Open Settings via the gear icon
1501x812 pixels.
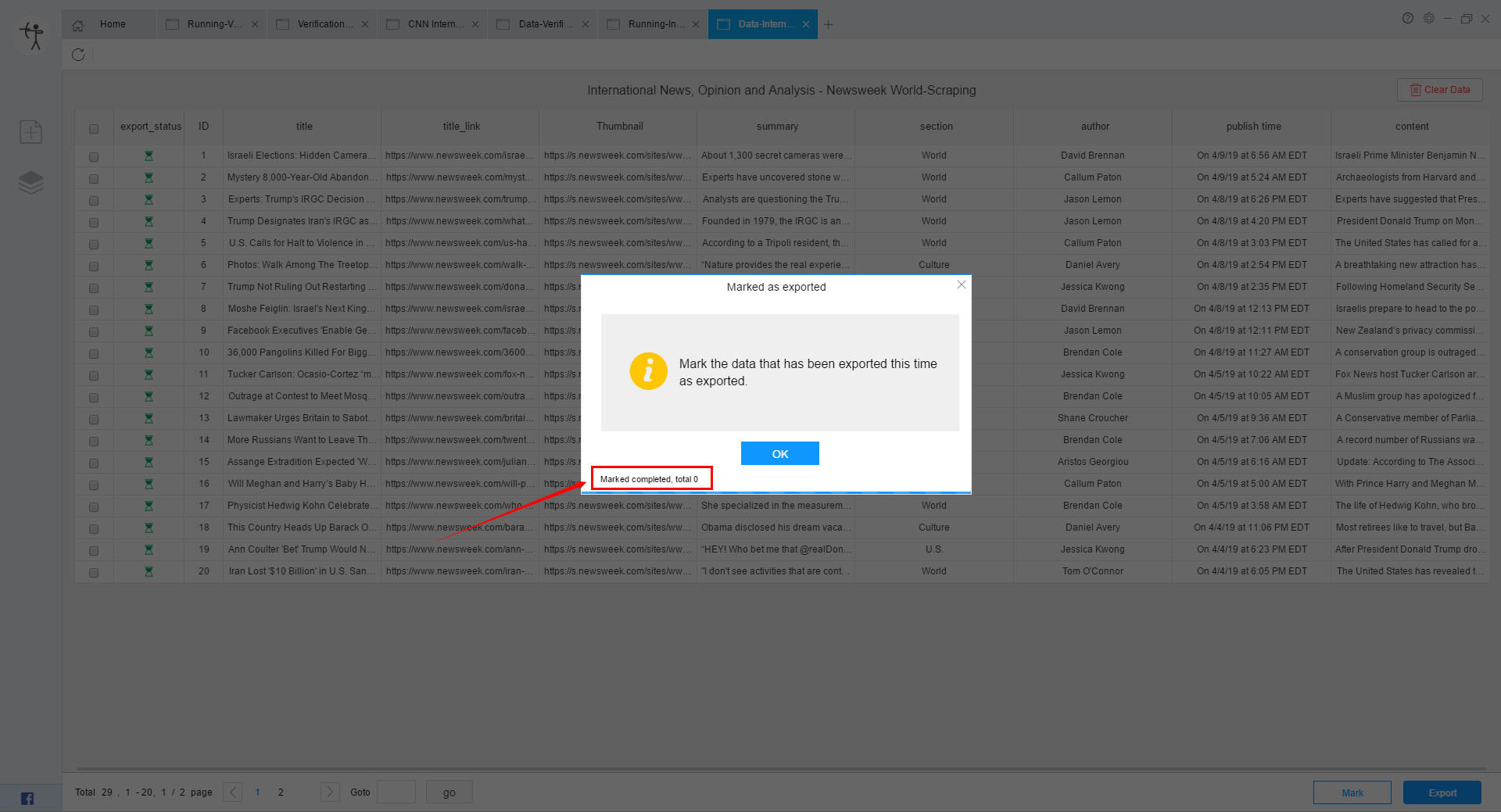click(x=1429, y=18)
